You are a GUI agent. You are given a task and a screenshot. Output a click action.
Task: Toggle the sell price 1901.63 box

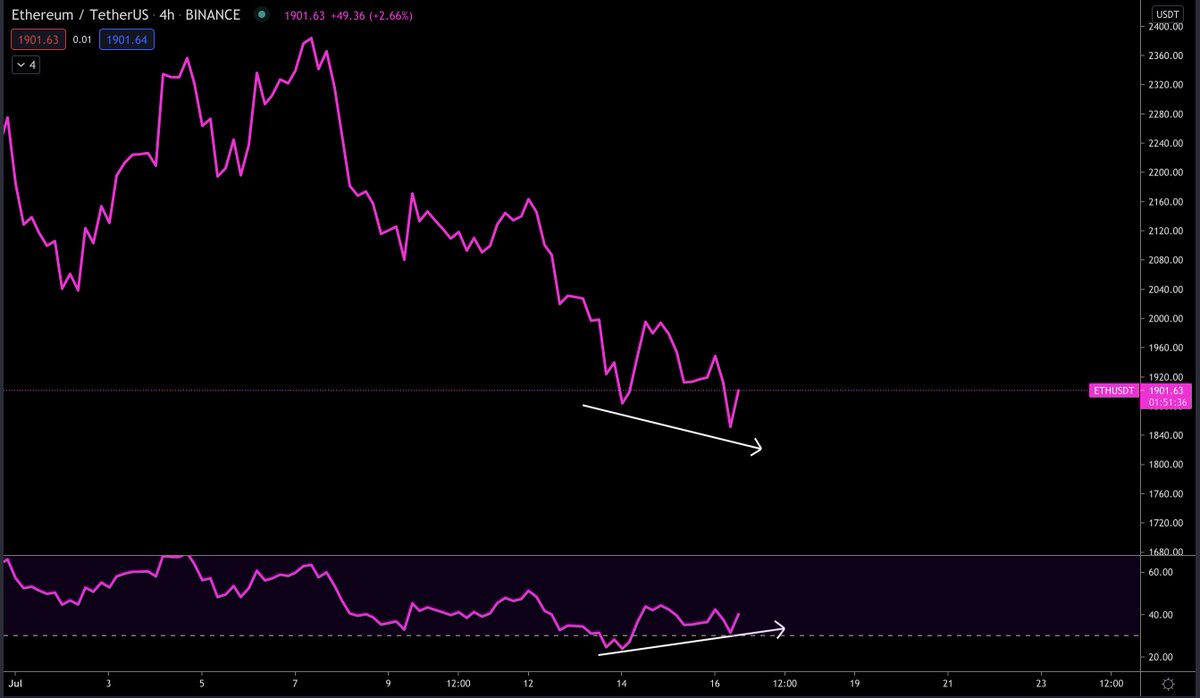[38, 39]
